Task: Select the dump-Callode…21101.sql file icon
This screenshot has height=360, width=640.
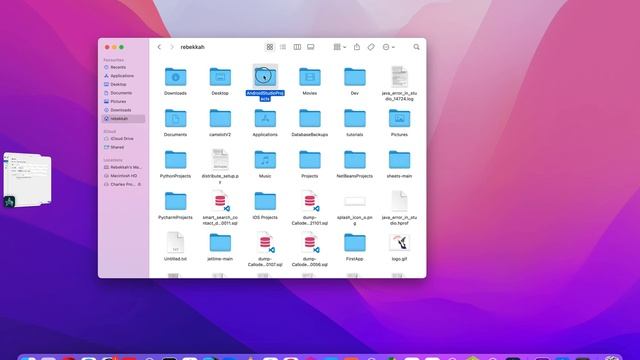Action: pos(310,201)
